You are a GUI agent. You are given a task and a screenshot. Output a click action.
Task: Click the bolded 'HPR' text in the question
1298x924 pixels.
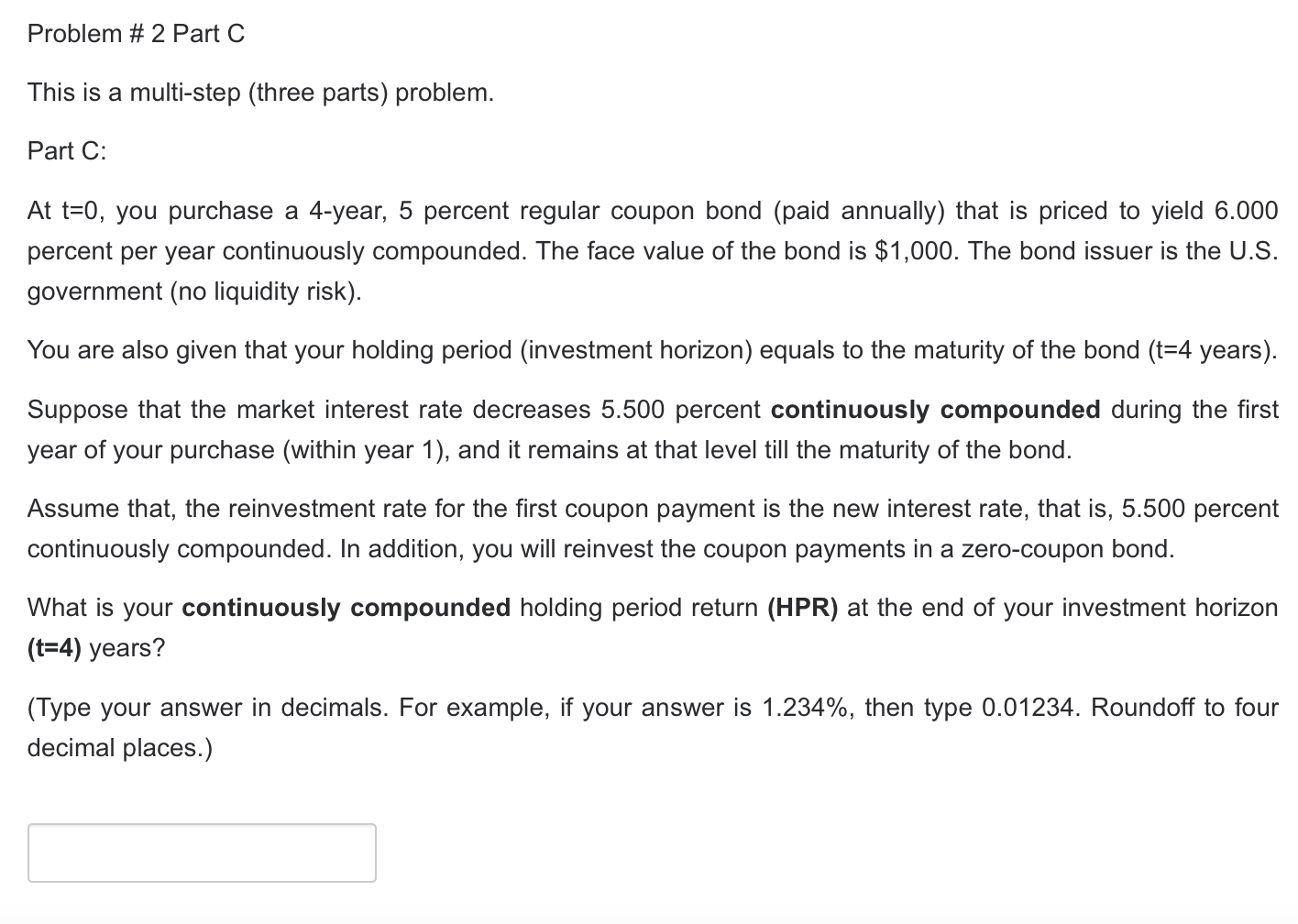pos(804,607)
